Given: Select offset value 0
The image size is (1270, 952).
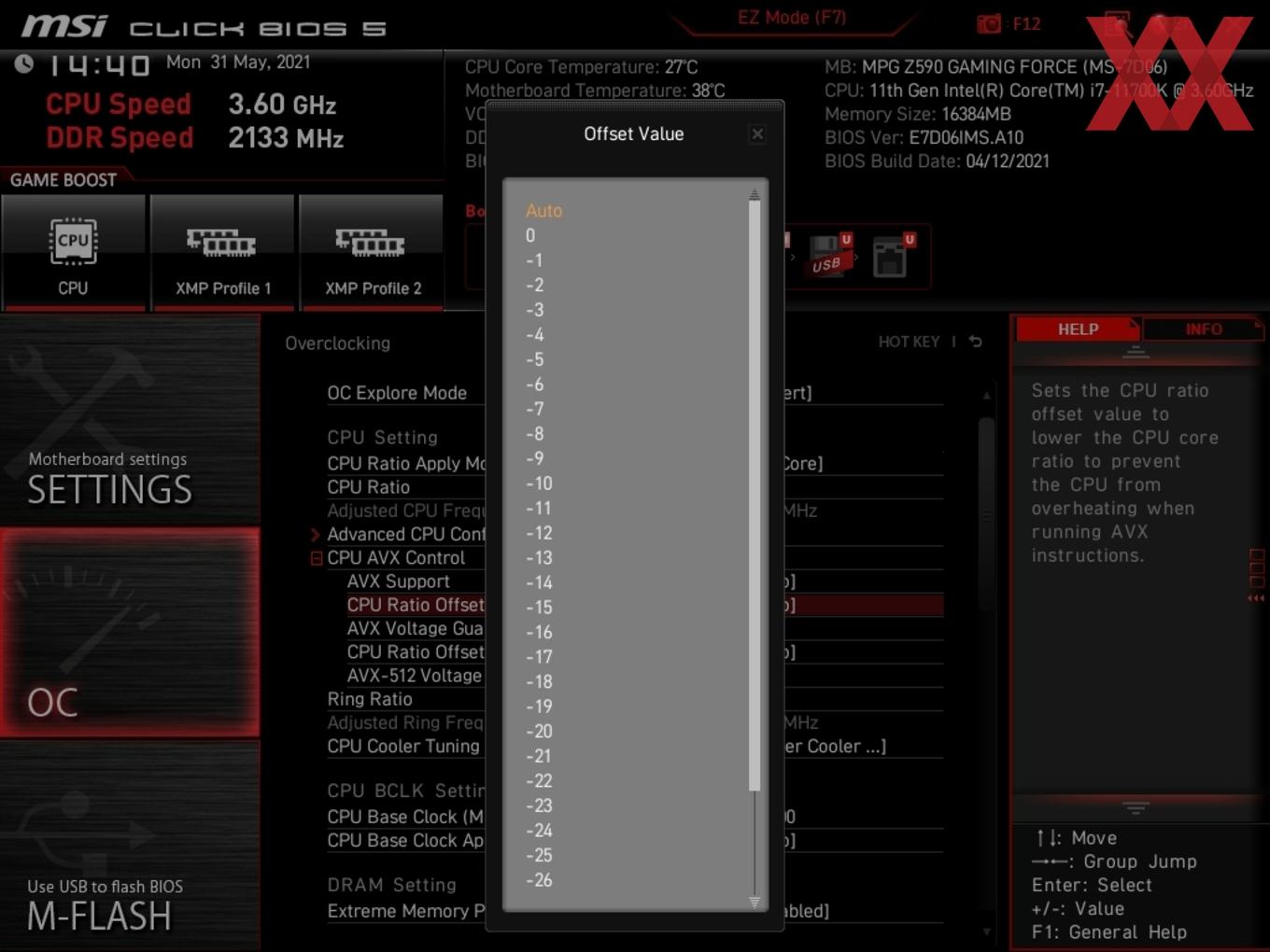Looking at the screenshot, I should pos(530,236).
